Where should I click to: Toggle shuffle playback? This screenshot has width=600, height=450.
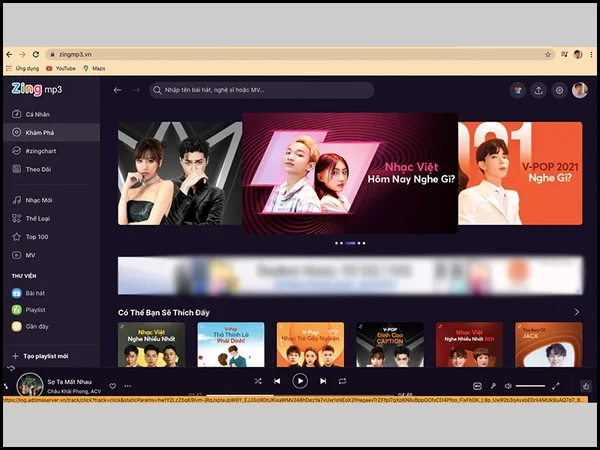coord(258,381)
